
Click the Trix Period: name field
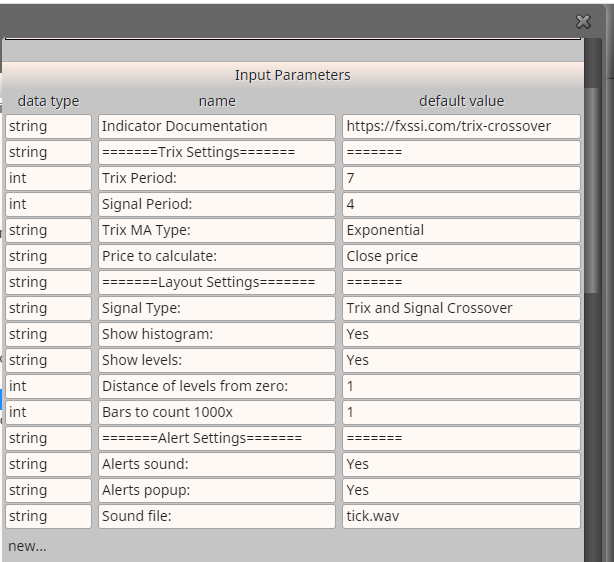click(217, 178)
